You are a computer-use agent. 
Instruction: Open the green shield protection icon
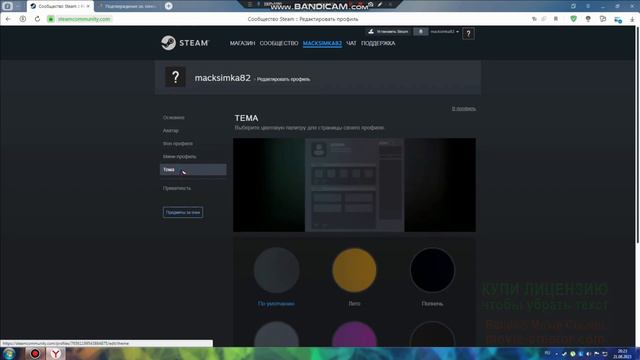pyautogui.click(x=573, y=19)
